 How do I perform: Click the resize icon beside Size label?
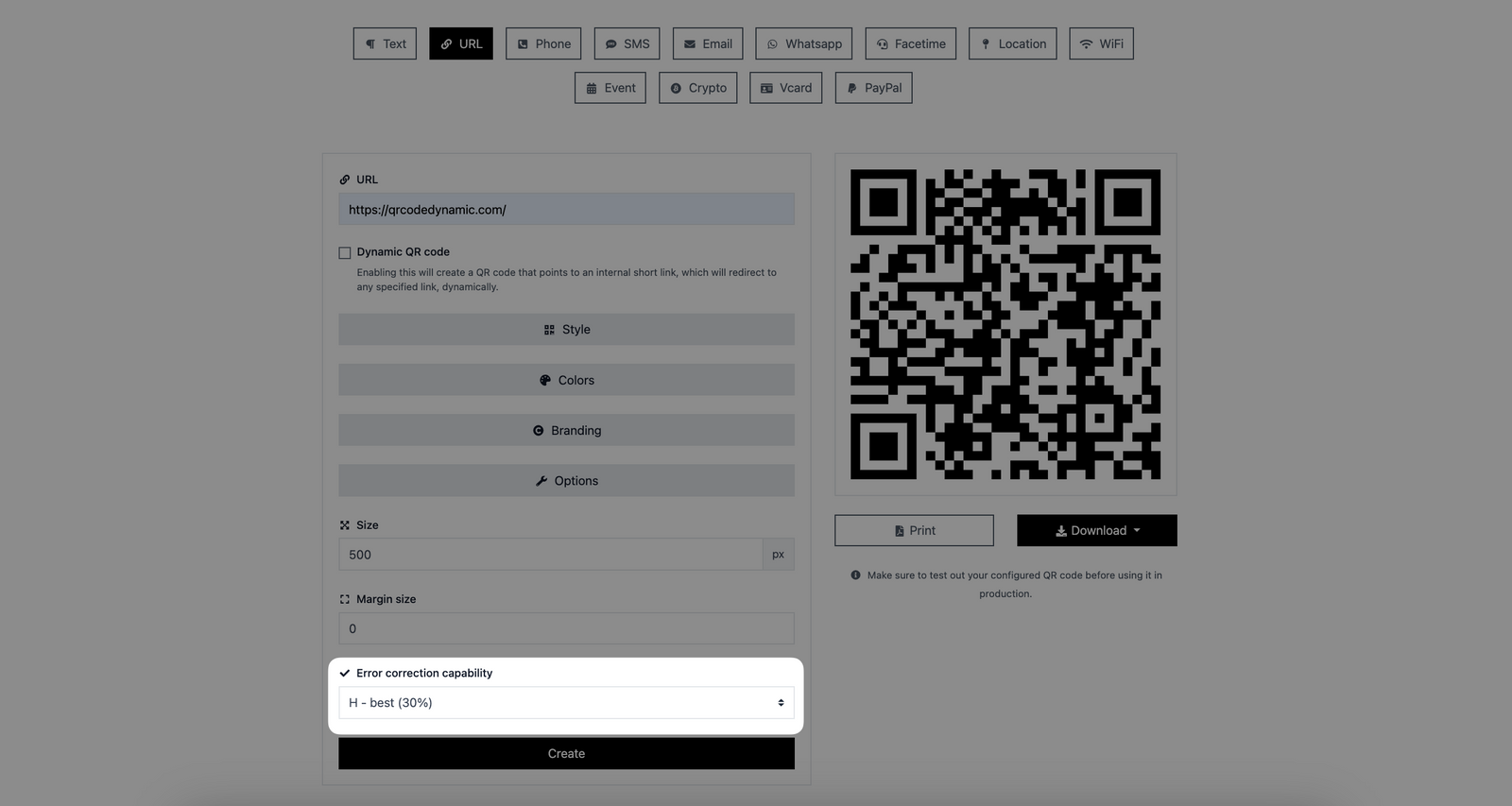345,525
